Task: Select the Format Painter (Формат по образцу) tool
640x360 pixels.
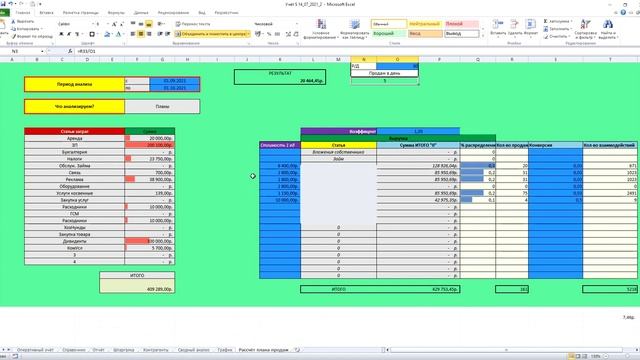Action: click(x=32, y=36)
